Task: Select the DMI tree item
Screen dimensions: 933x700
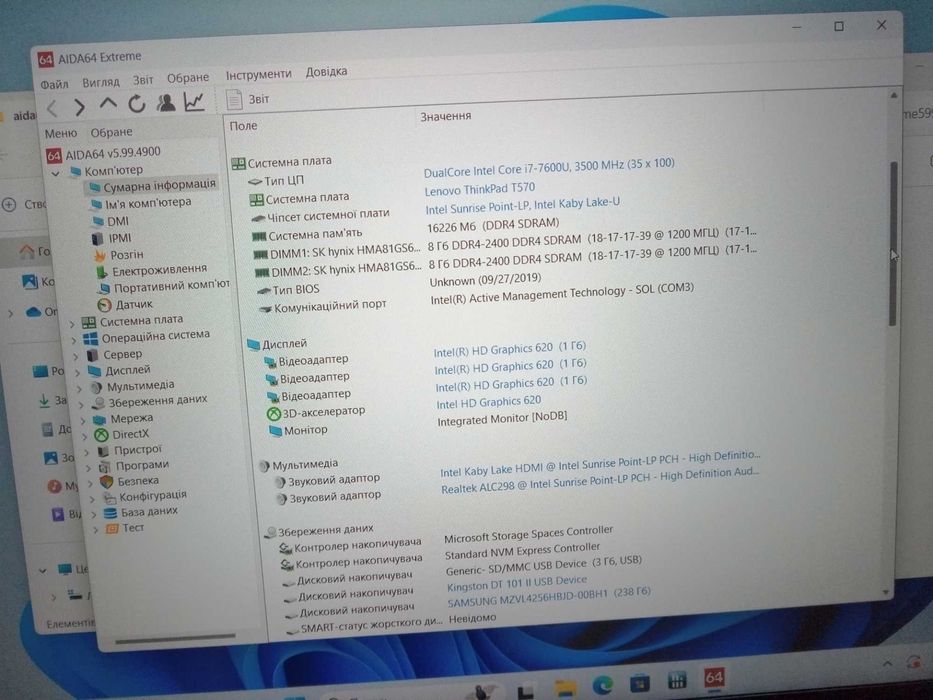Action: tap(111, 221)
